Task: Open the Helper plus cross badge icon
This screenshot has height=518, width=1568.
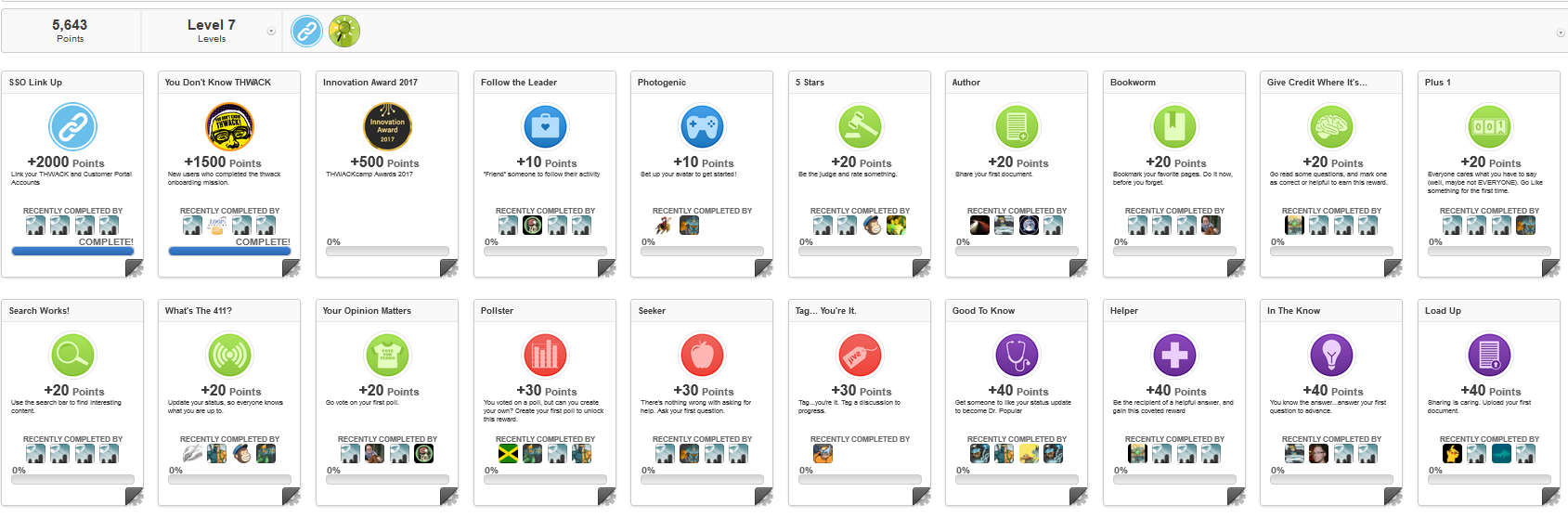Action: [1174, 355]
